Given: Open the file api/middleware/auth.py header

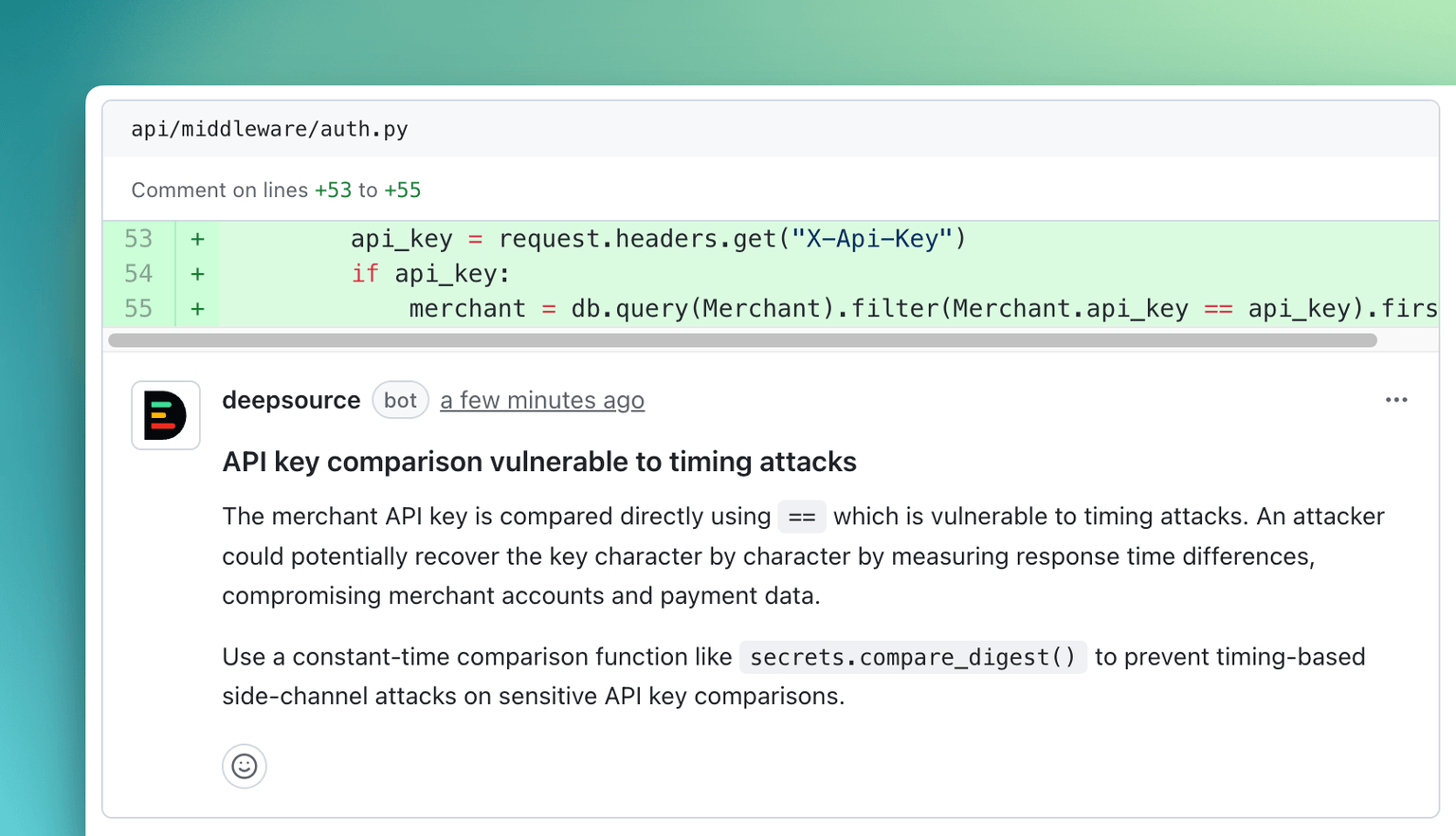Looking at the screenshot, I should tap(270, 129).
